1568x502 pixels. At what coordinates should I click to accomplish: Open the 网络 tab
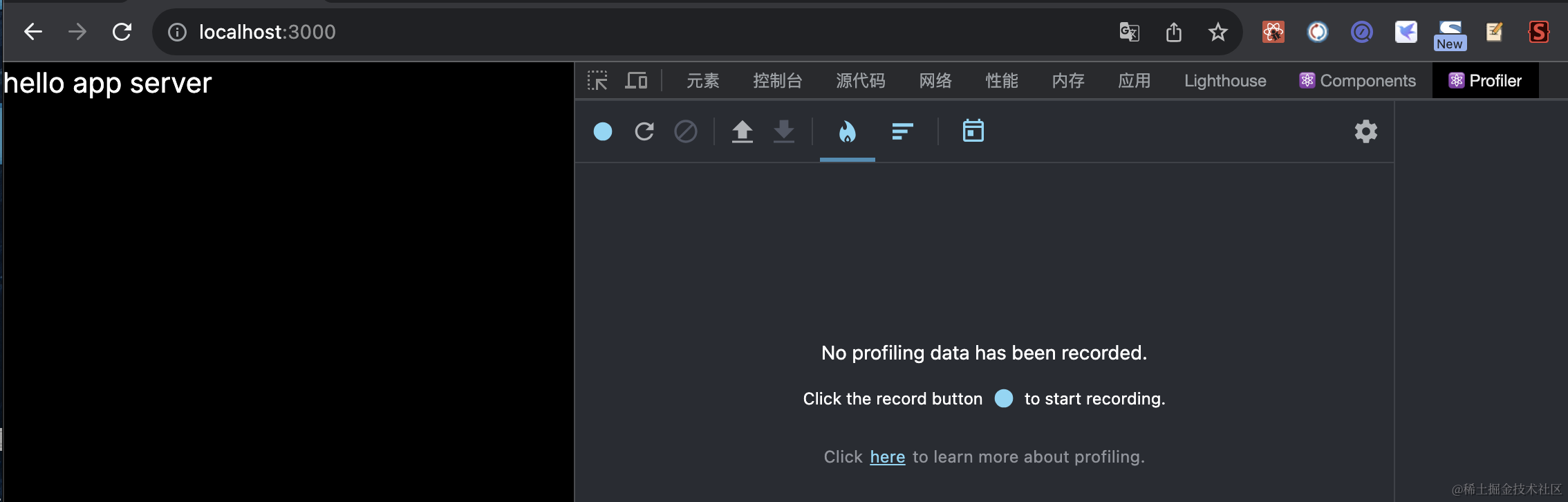click(x=935, y=81)
